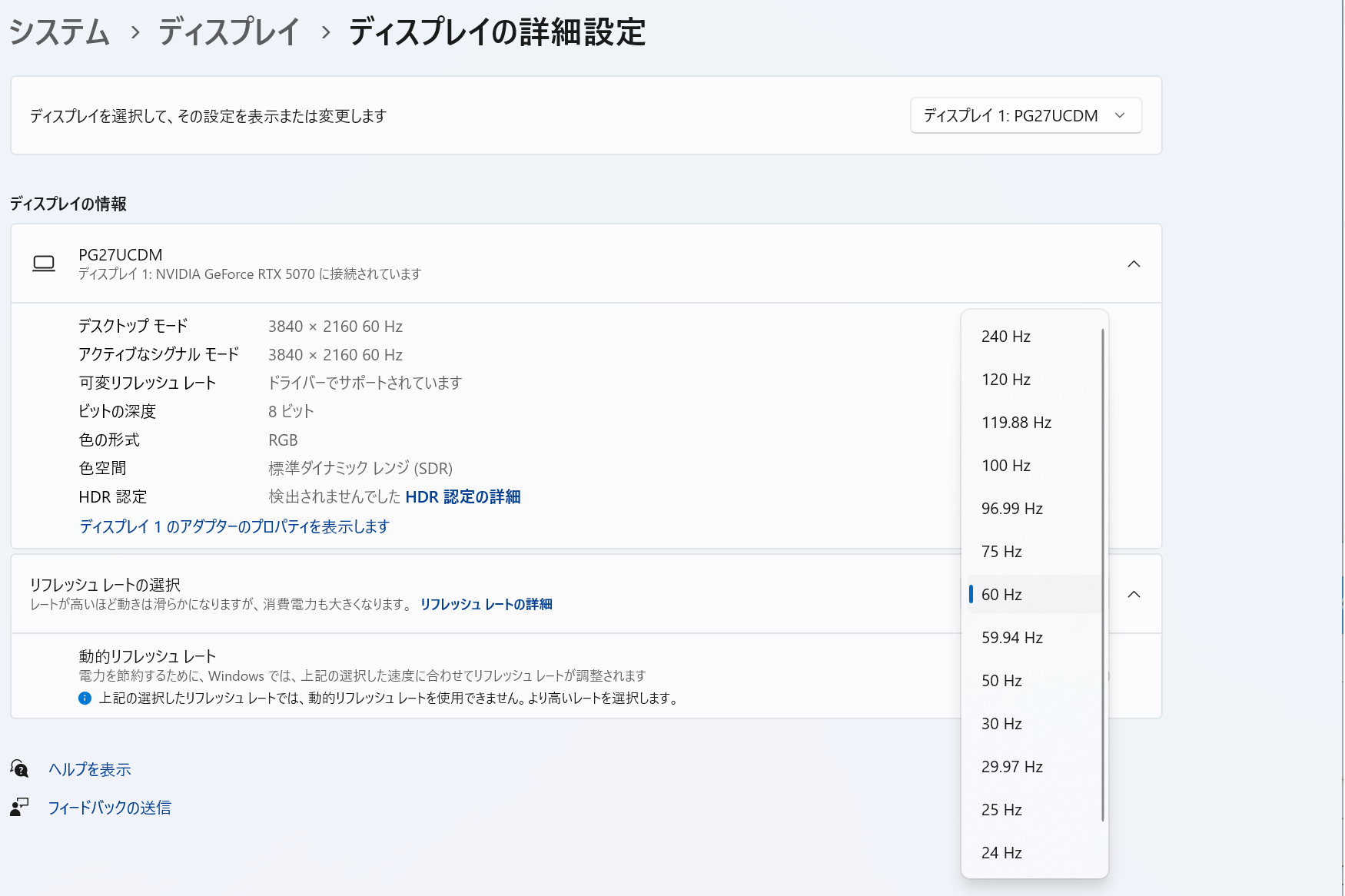Click the refresh rate list scrollbar
Image resolution: width=1345 pixels, height=896 pixels.
(x=1103, y=575)
